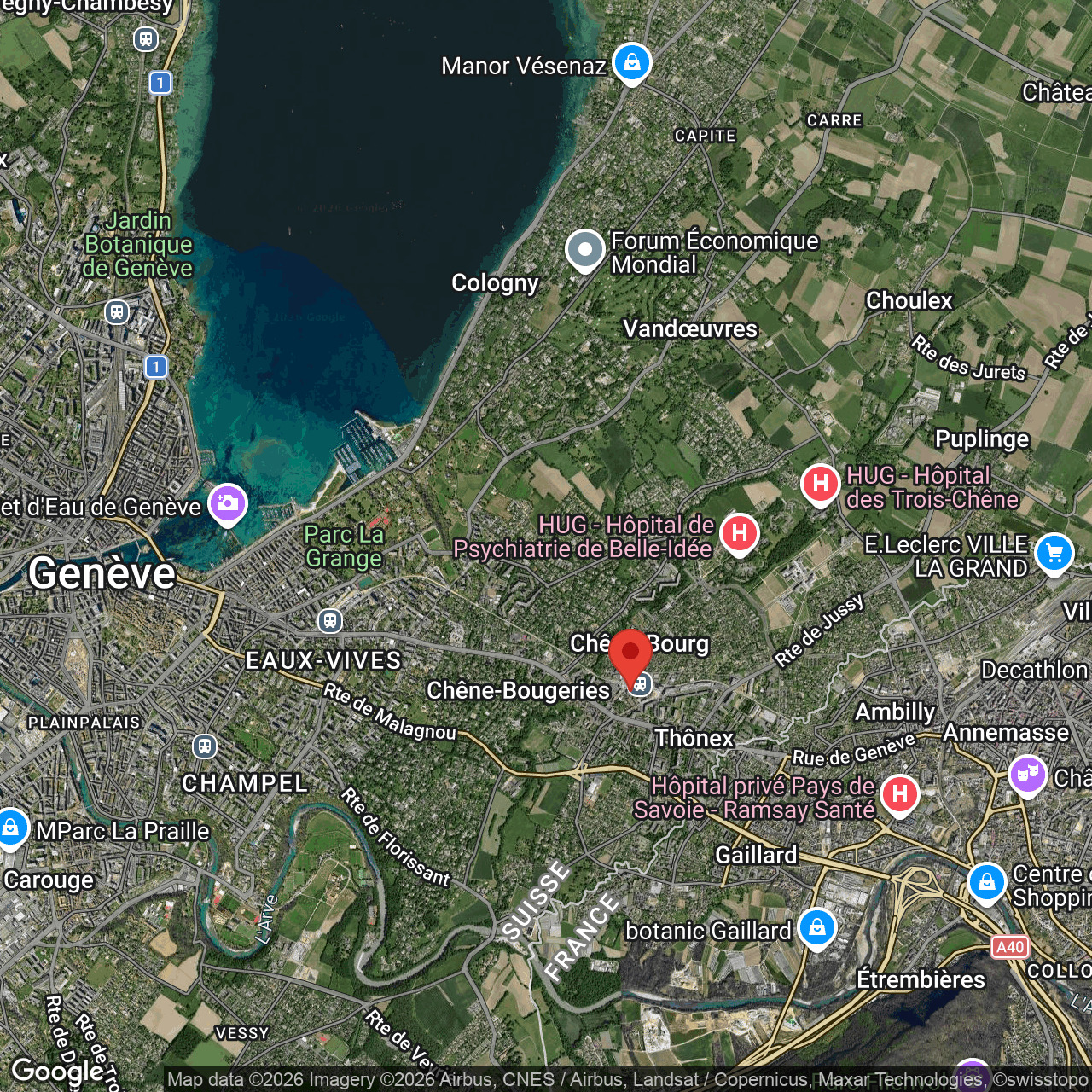Click the red location pin marker
Image resolution: width=1092 pixels, height=1092 pixels.
pyautogui.click(x=630, y=658)
